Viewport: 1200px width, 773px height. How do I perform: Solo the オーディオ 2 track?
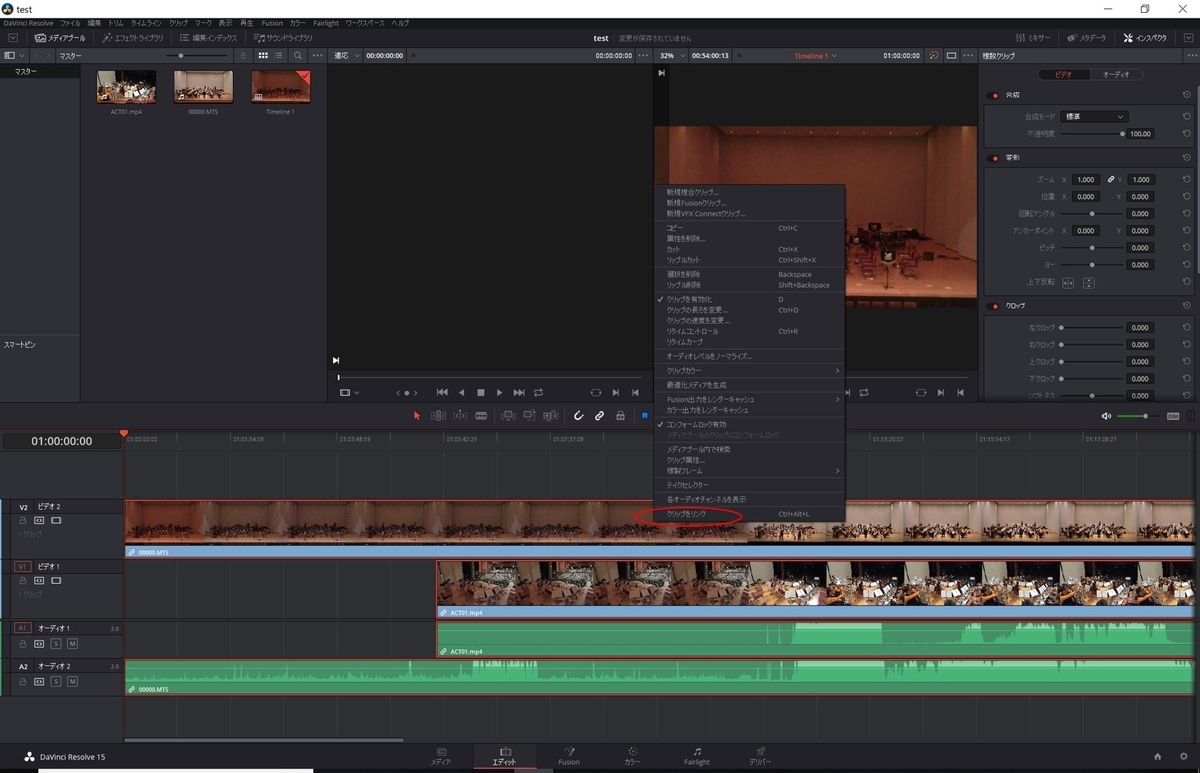pos(56,681)
